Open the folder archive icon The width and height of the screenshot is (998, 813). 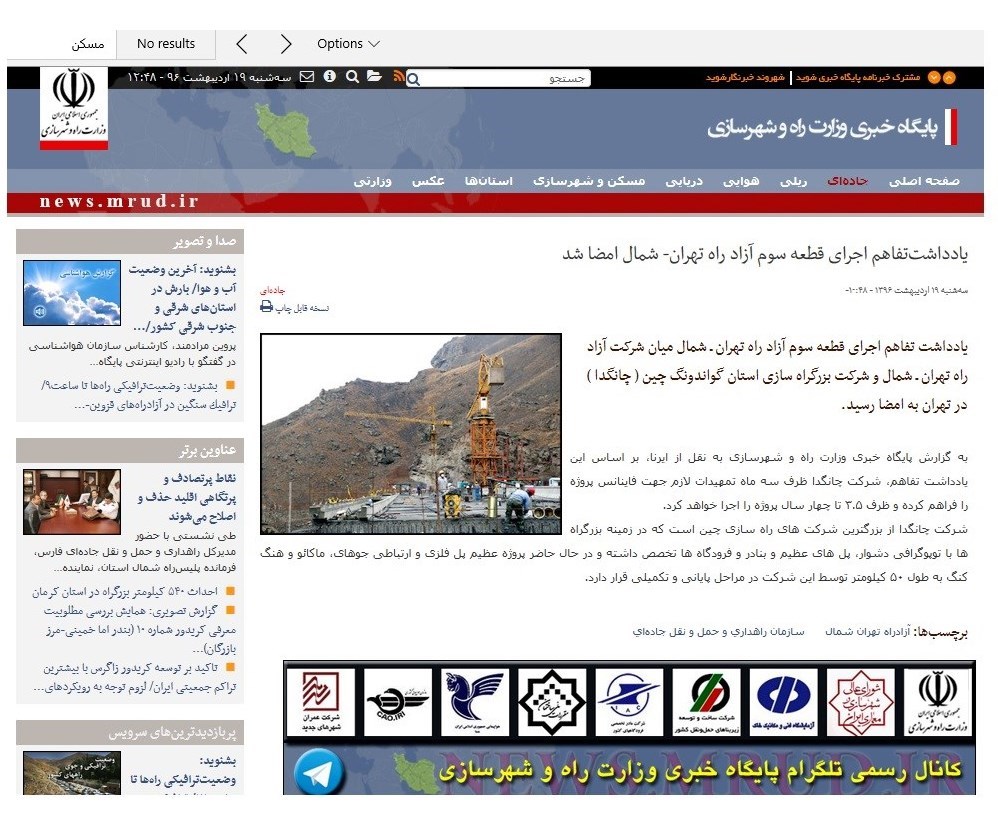tap(374, 77)
